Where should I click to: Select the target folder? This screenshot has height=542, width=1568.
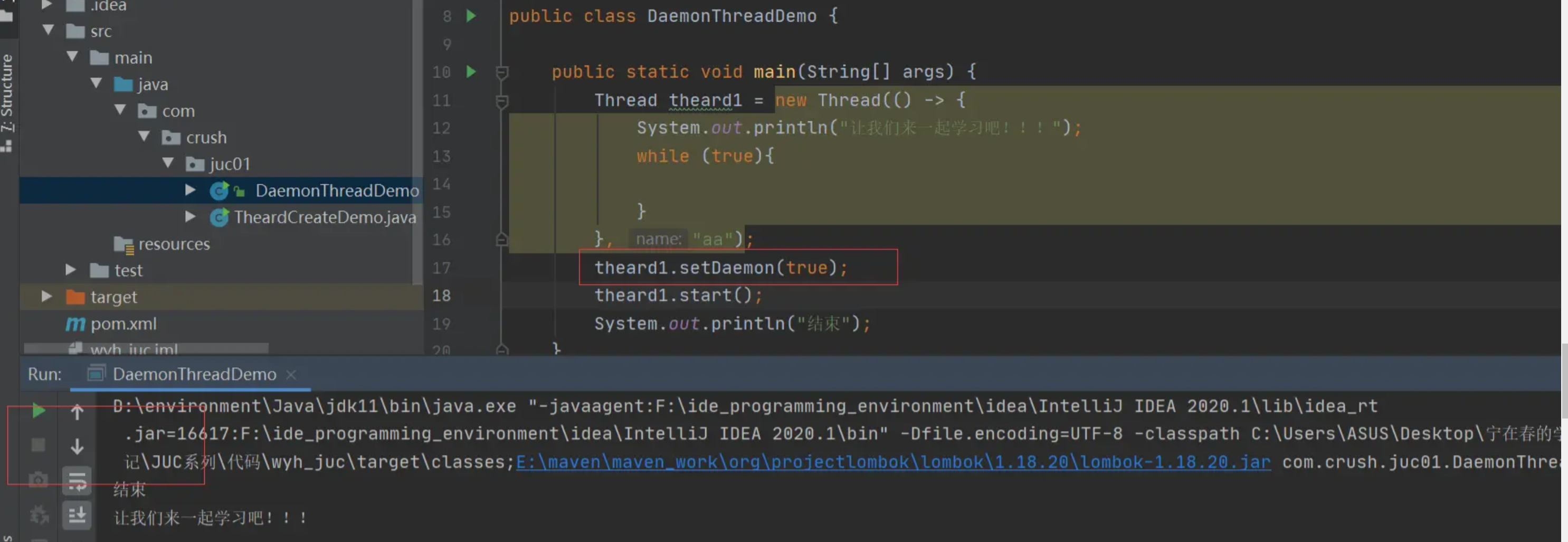coord(114,297)
